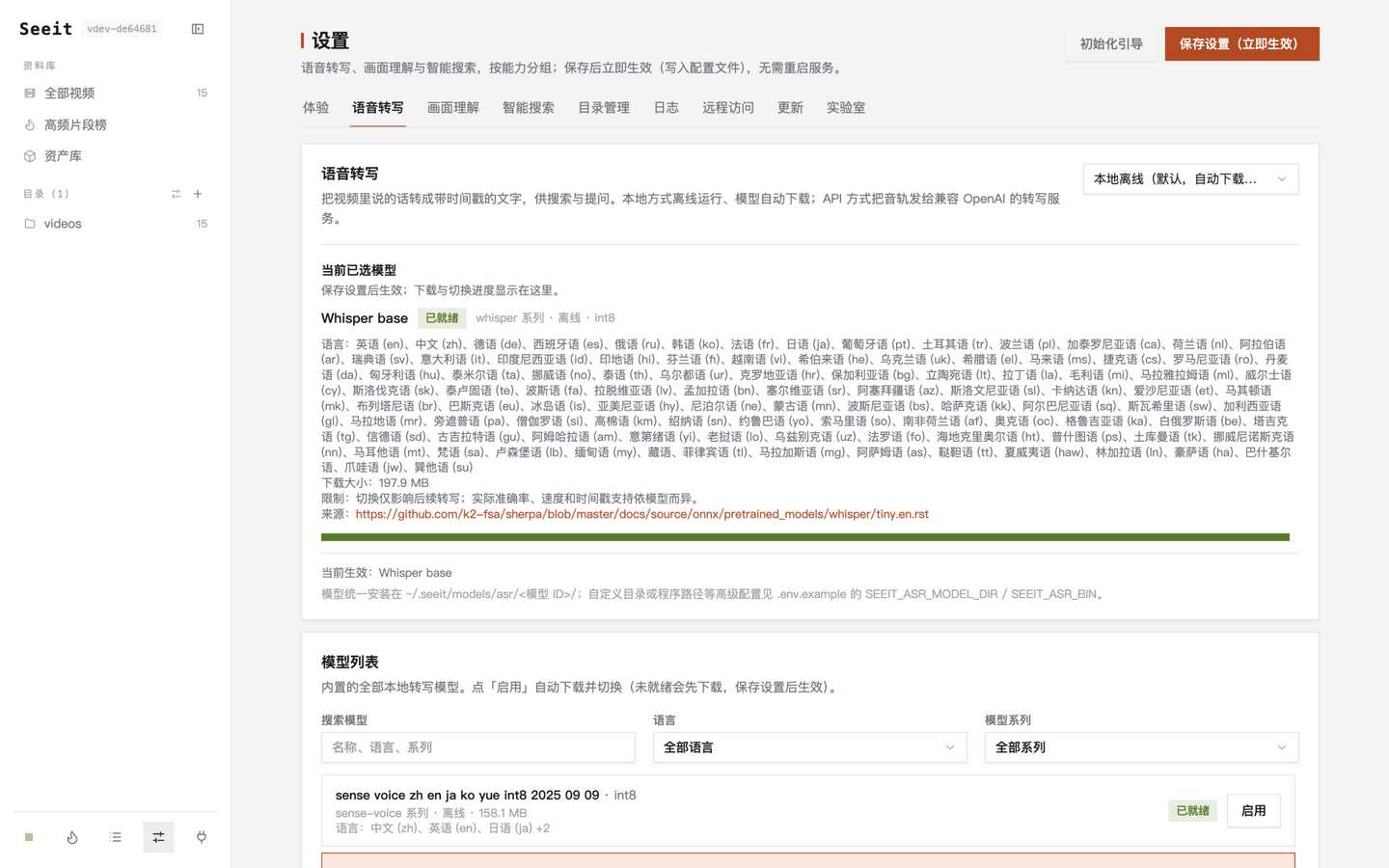Click the flame icon beside 高频片段榜
The width and height of the screenshot is (1389, 868).
click(x=30, y=124)
